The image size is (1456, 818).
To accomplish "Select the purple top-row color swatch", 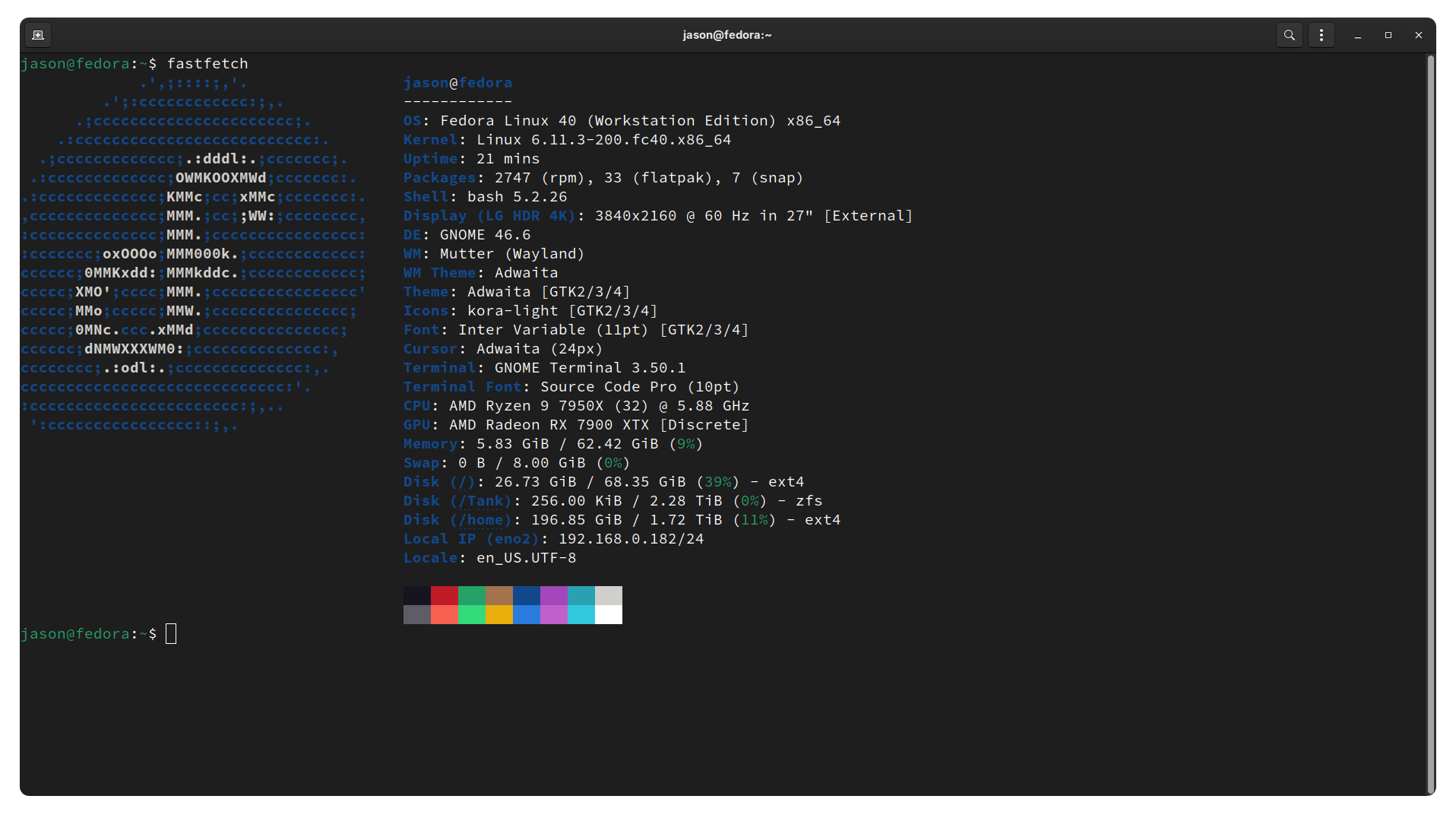I will point(554,595).
